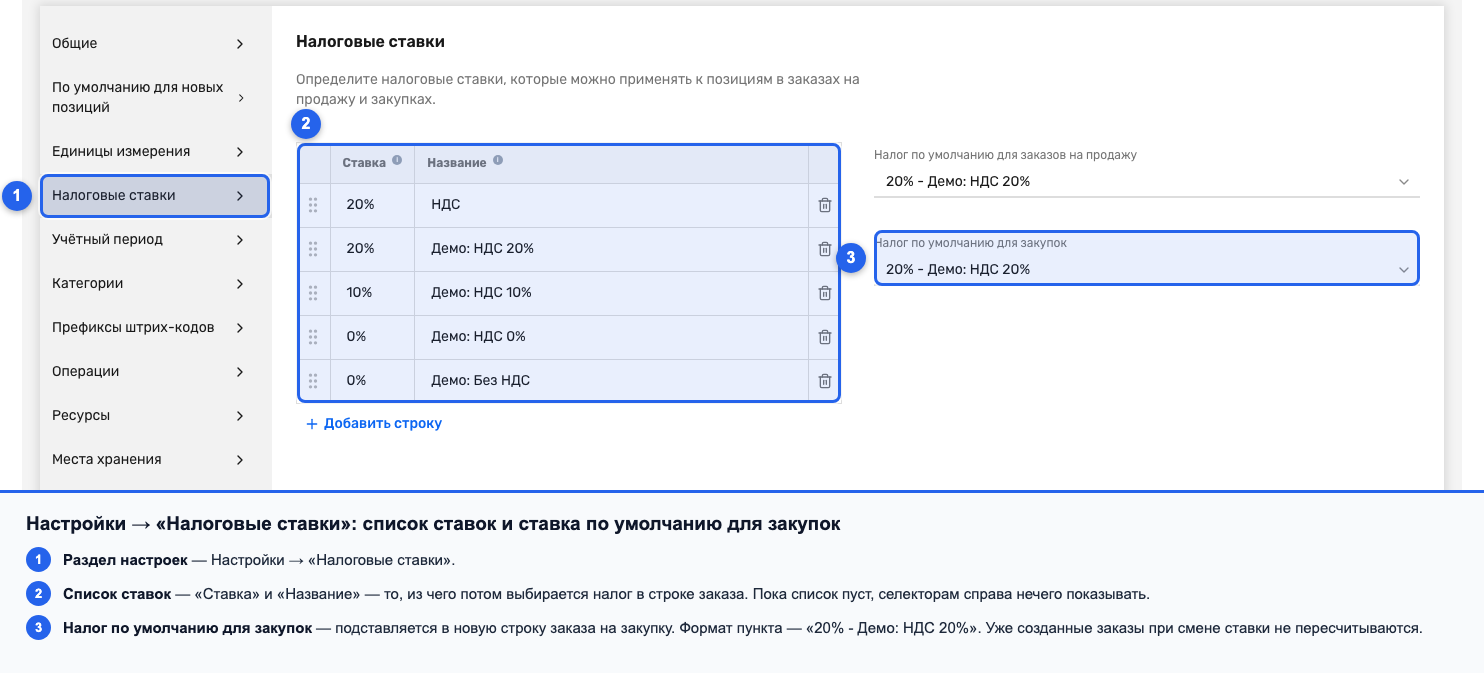Screen dimensions: 1484x673
Task: Grab drag handle of НДС row
Action: 313,205
